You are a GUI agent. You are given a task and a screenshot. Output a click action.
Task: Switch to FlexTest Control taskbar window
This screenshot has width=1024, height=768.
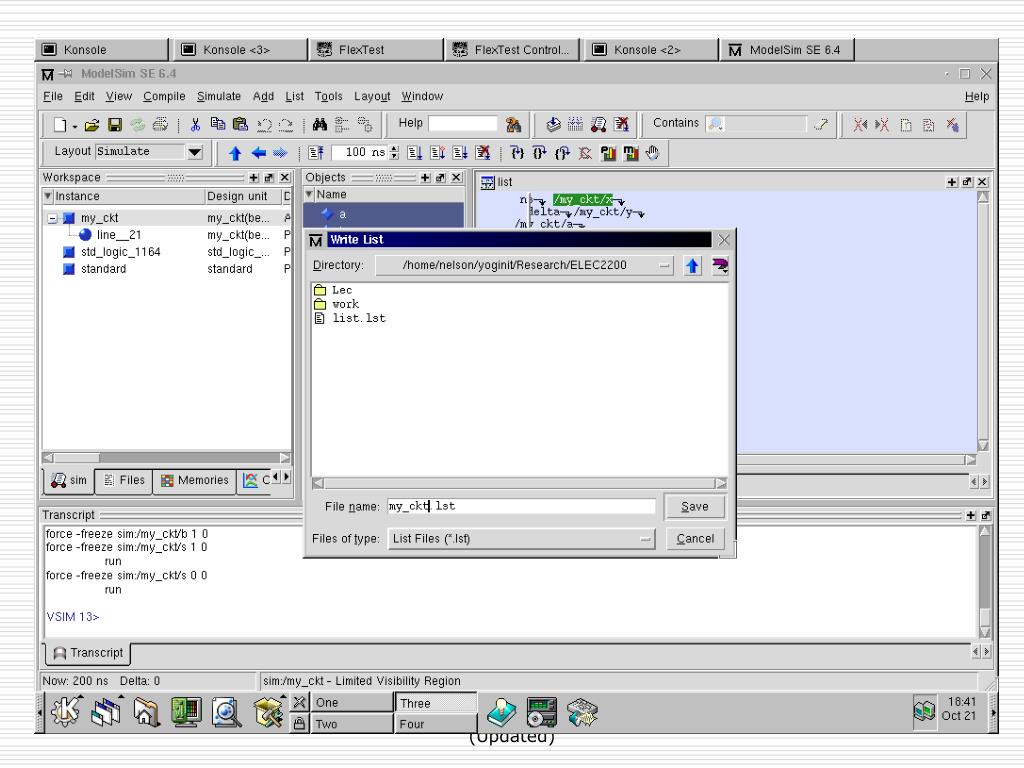[x=513, y=50]
